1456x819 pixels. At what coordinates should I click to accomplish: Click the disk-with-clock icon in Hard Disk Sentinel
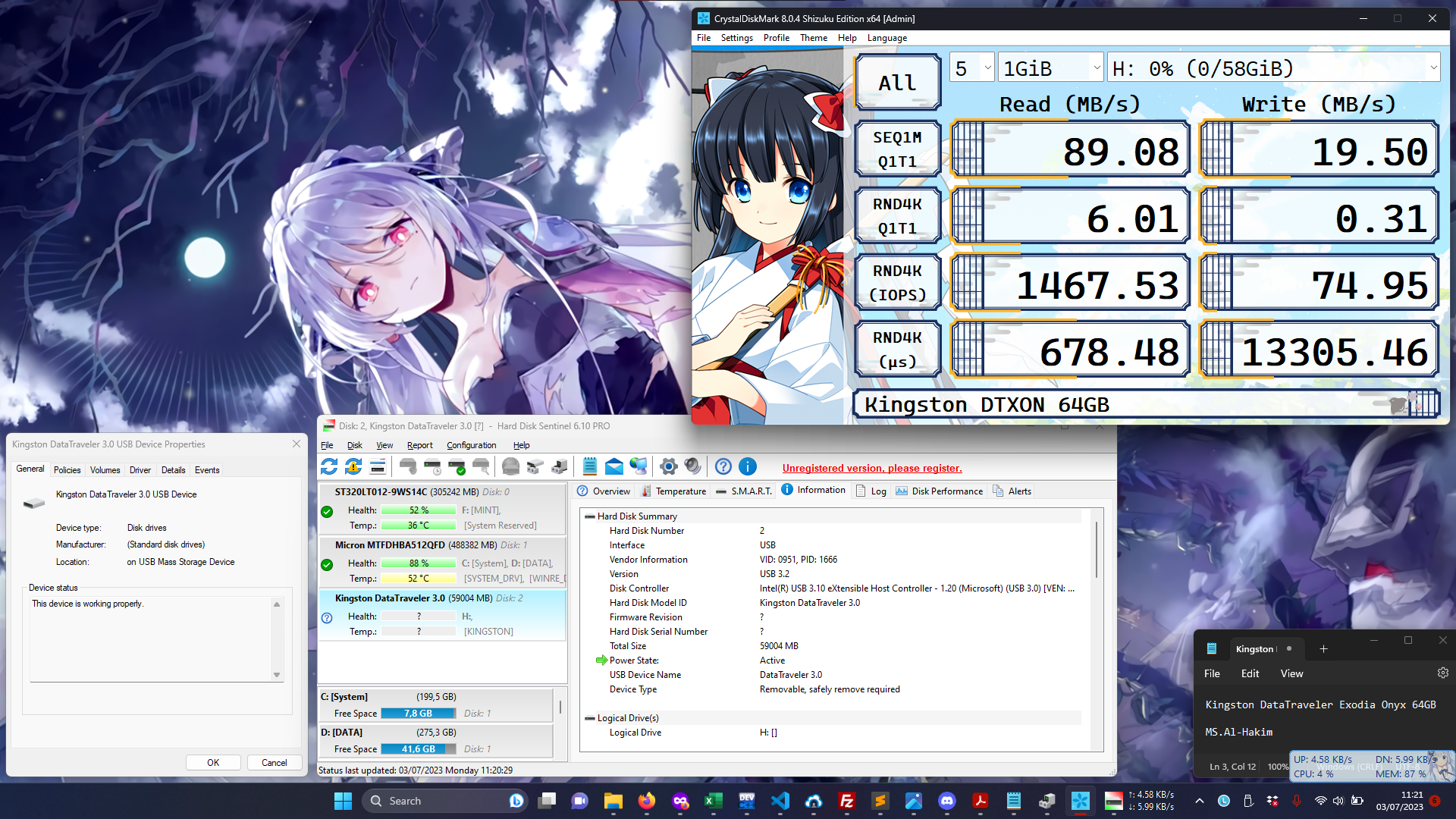click(x=432, y=466)
